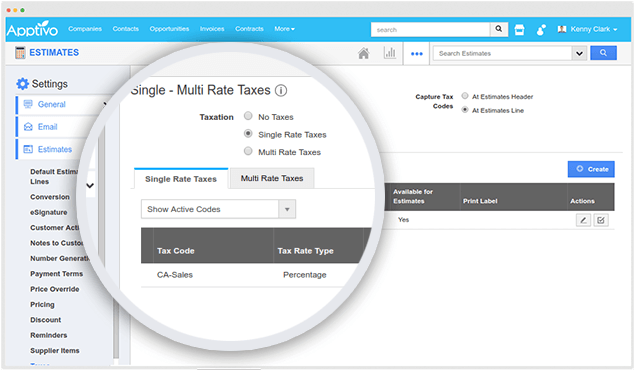Select Reminders in settings list
The image size is (635, 371).
tap(49, 335)
